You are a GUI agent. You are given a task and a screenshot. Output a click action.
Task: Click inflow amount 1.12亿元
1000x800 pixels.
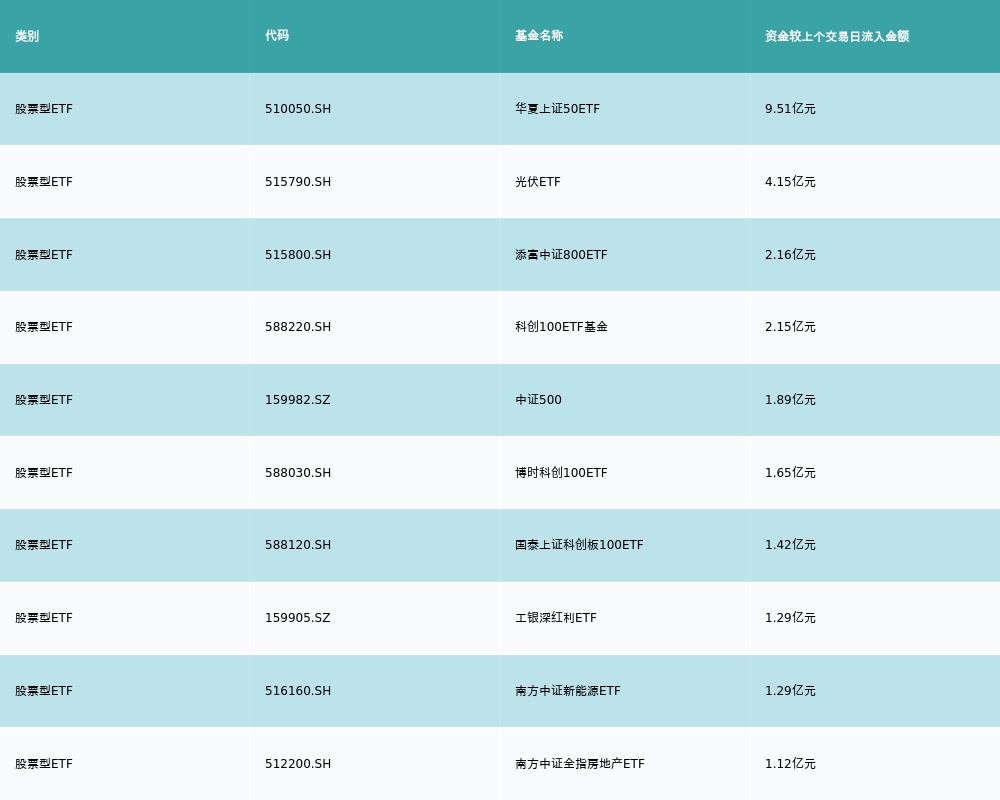(x=790, y=764)
